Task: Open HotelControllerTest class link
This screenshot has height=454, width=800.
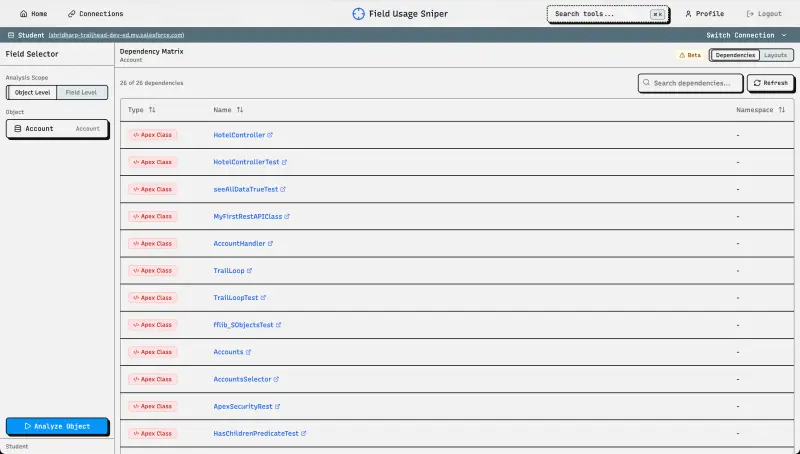Action: click(246, 162)
